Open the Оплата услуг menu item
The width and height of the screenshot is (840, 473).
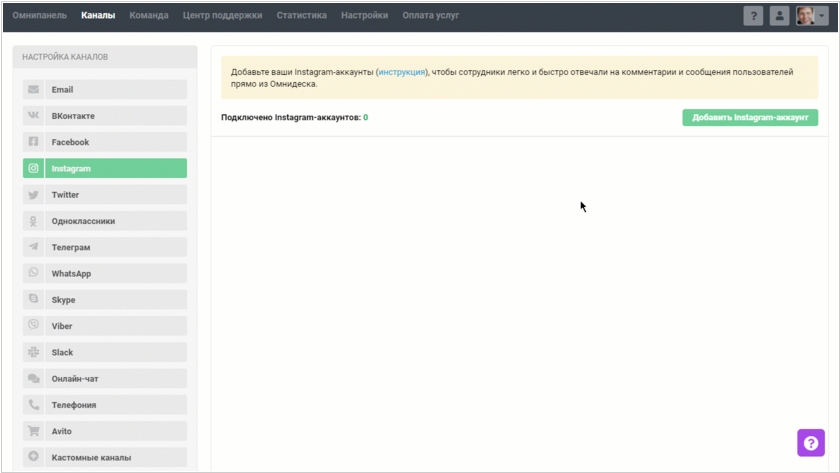[431, 16]
